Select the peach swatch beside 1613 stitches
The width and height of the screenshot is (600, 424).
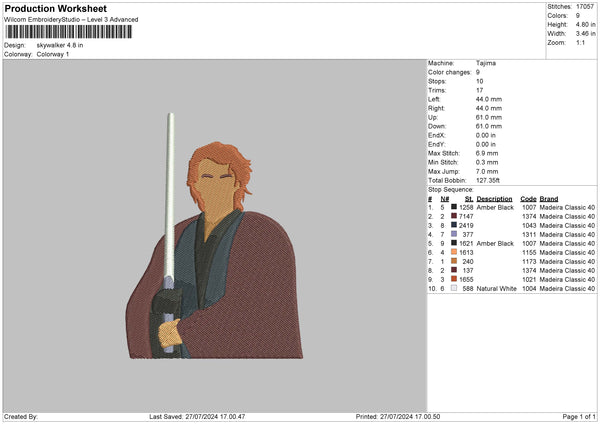point(454,252)
